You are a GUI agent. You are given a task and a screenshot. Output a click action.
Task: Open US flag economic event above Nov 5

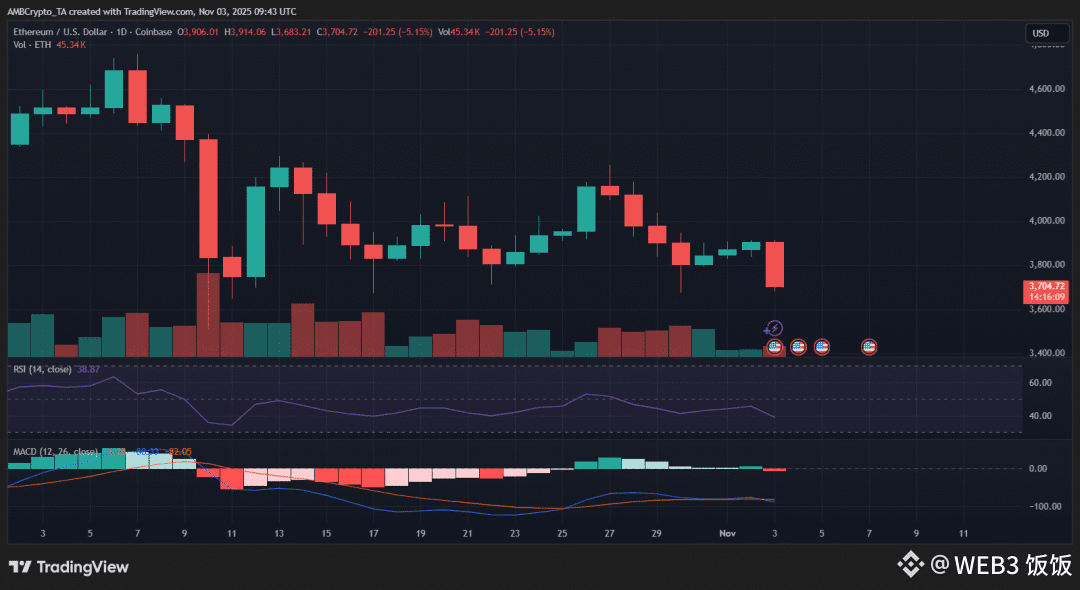822,347
